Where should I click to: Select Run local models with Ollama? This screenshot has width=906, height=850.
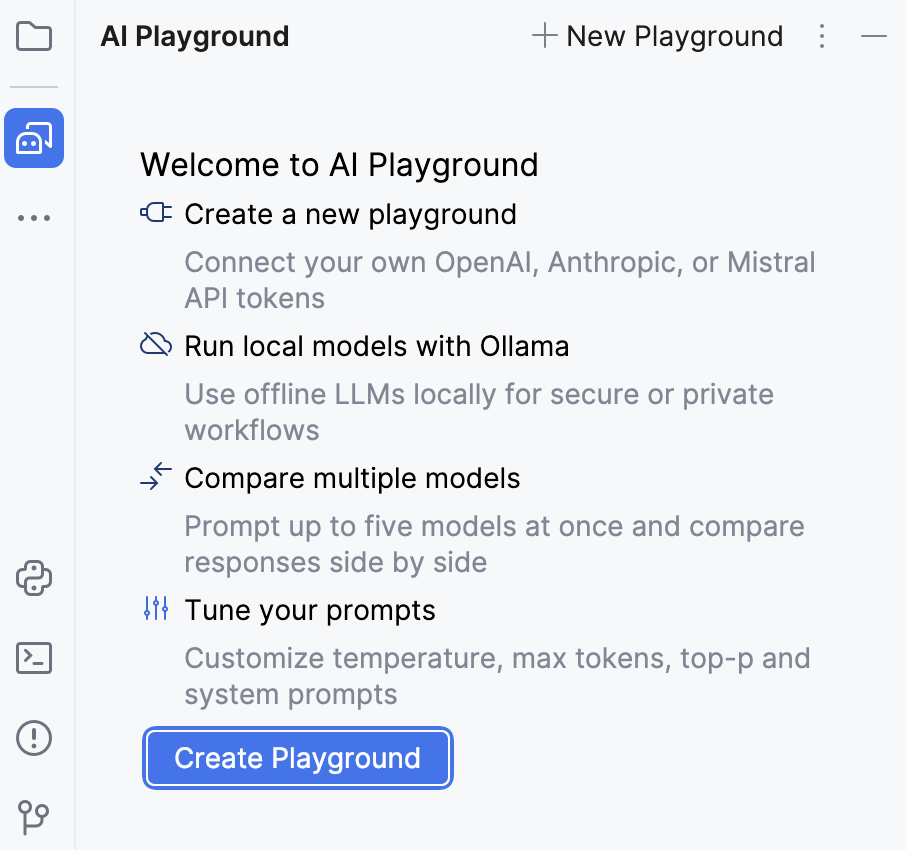377,345
